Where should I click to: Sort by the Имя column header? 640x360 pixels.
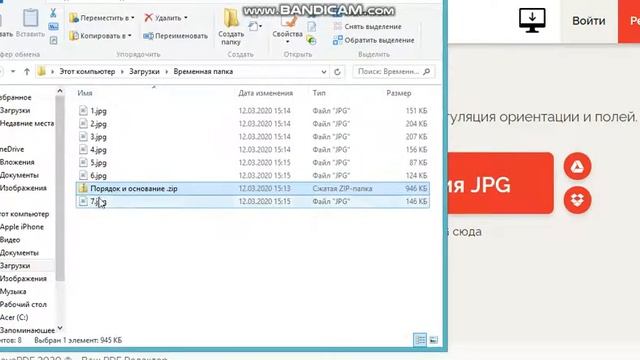point(85,93)
